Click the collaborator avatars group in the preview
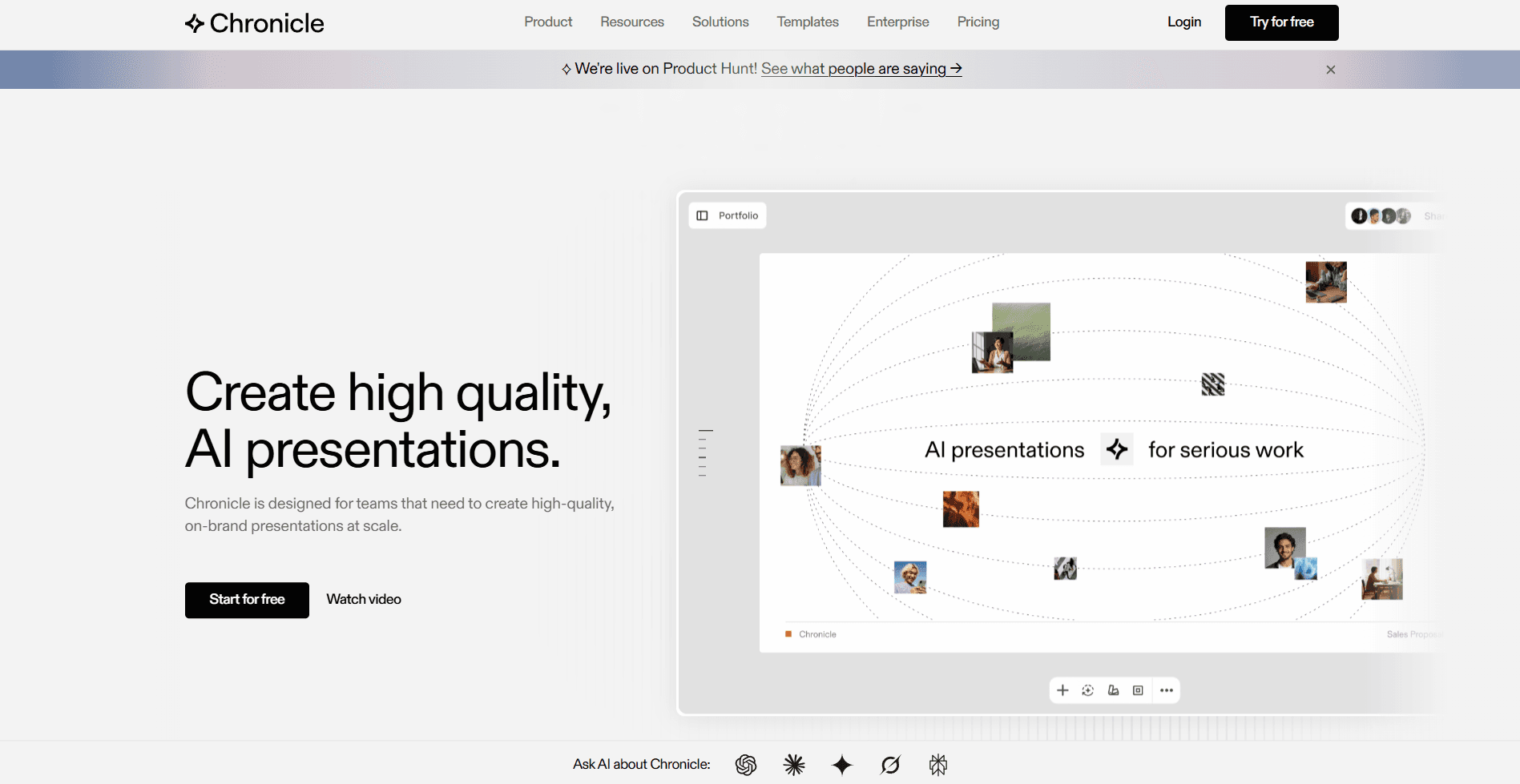Viewport: 1520px width, 784px height. point(1381,215)
